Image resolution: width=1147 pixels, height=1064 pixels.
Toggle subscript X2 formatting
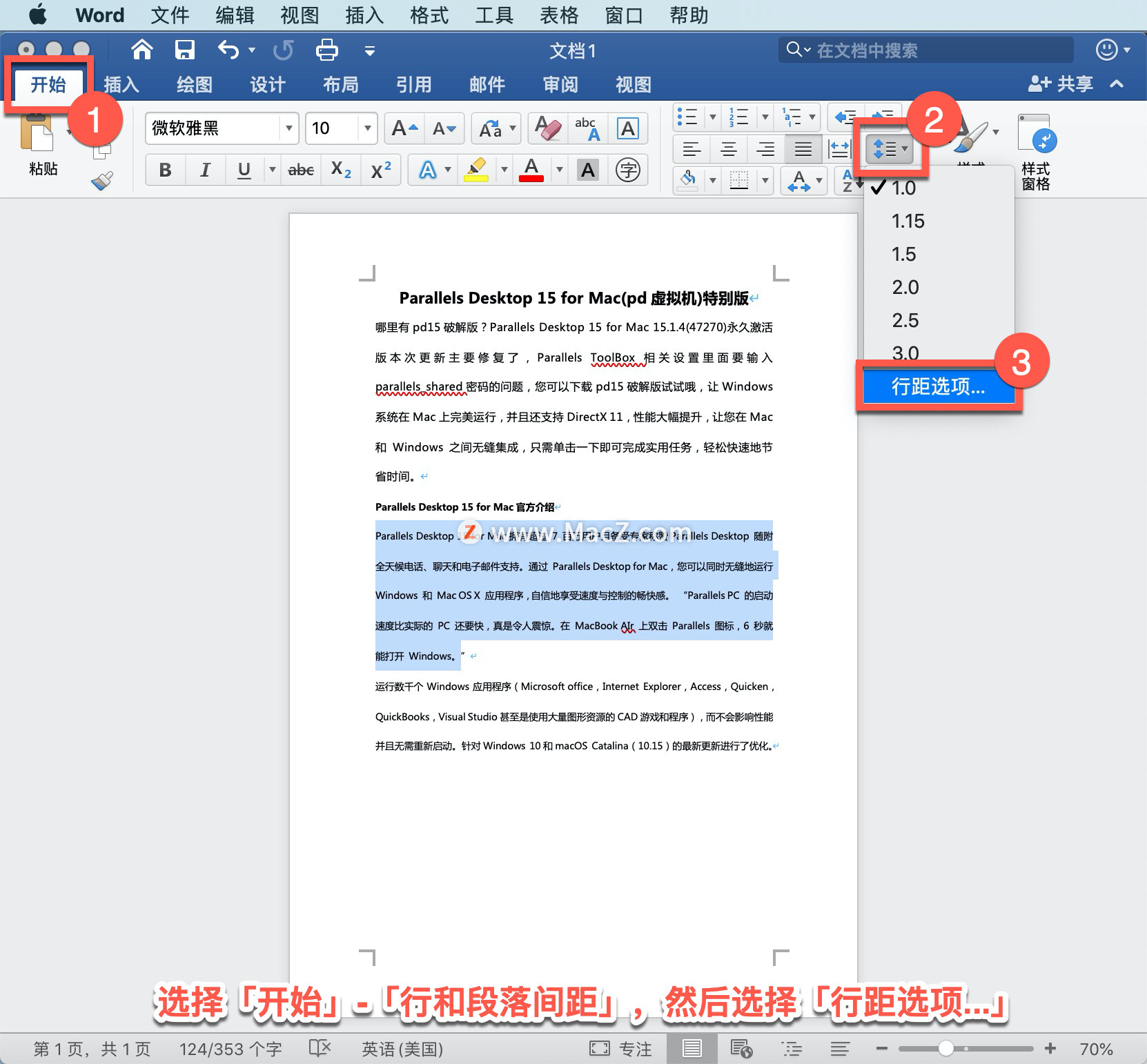click(341, 170)
